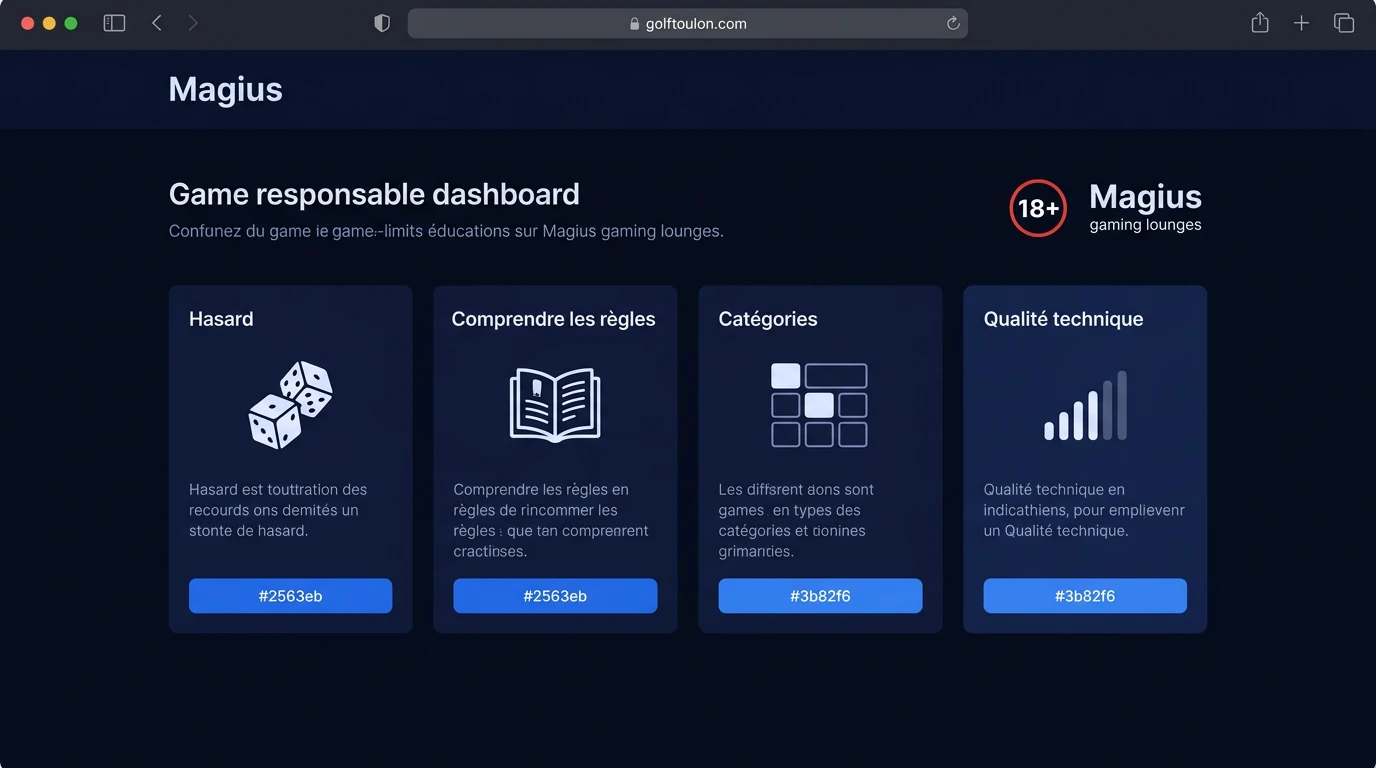Click the signal bars Qualité technique icon
The width and height of the screenshot is (1376, 768).
[x=1085, y=405]
